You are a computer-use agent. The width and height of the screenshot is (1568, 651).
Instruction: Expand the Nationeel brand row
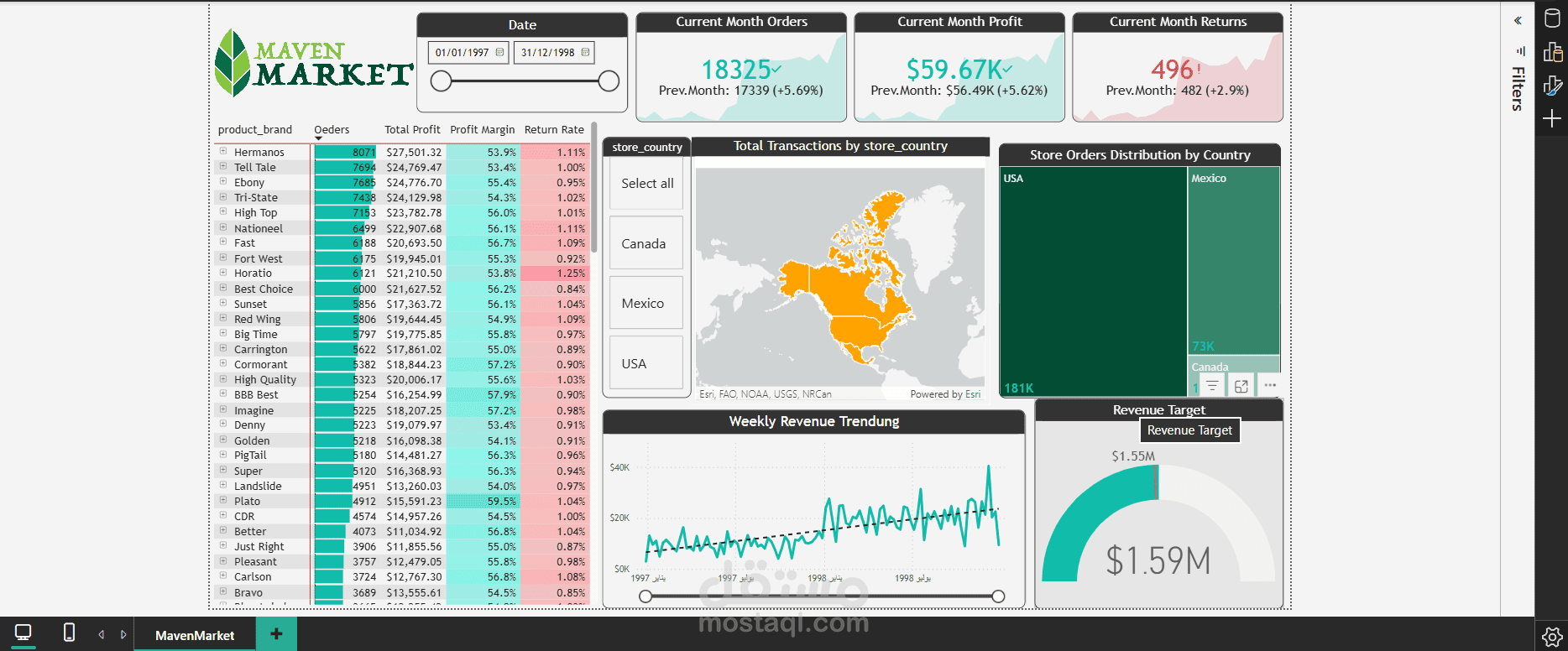coord(223,227)
